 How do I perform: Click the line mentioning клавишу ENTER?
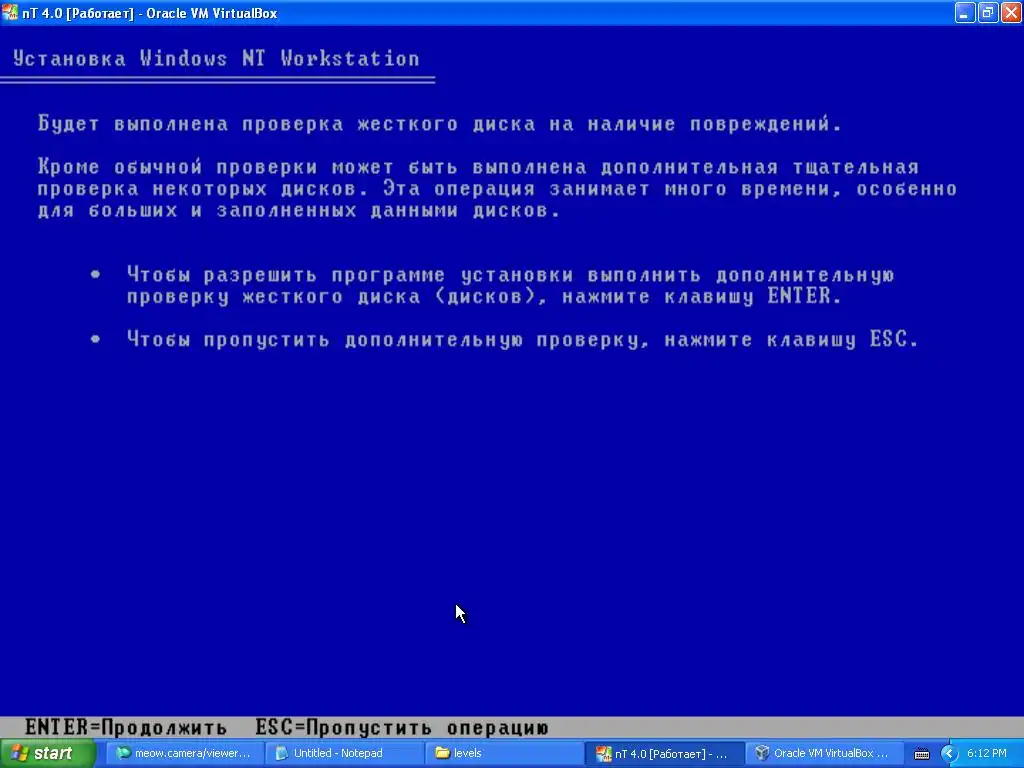click(484, 296)
